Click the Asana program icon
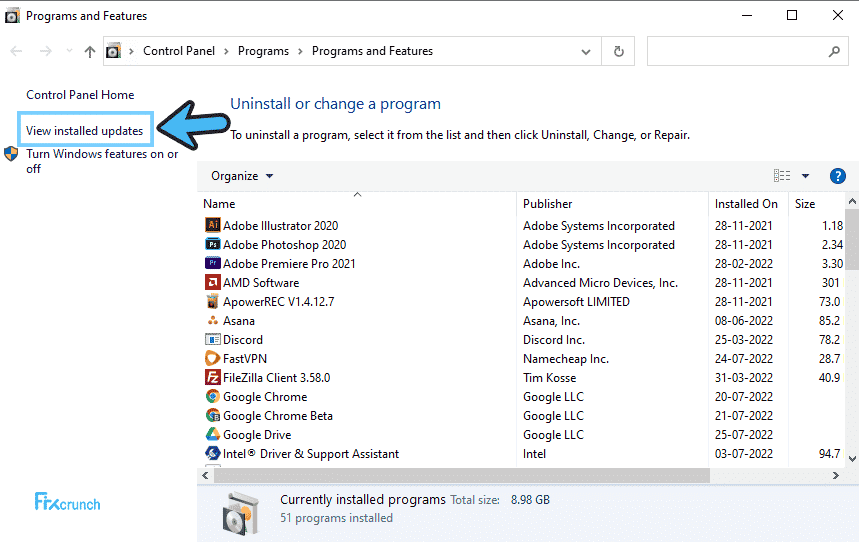This screenshot has height=542, width=859. 213,320
